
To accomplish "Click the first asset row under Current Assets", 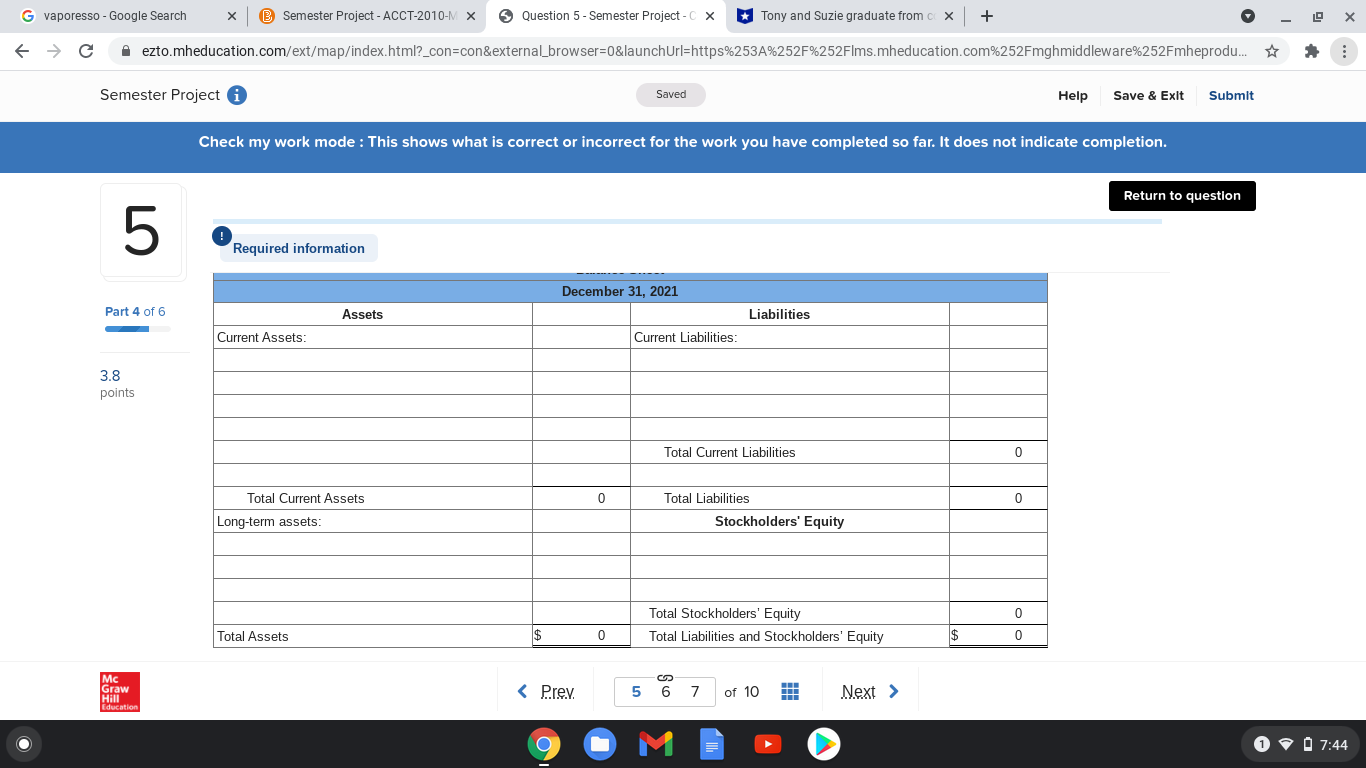I will (x=372, y=360).
